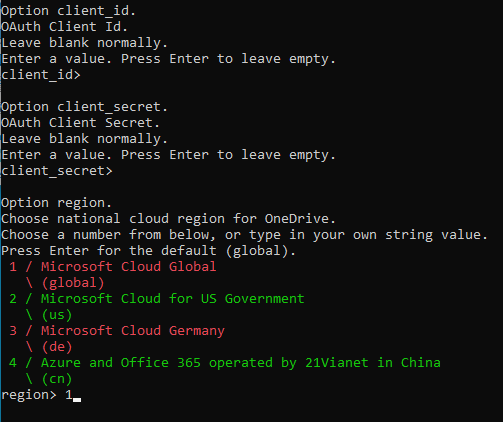Screen dimensions: 503x422
Task: Click the region> prompt input
Action: click(x=41, y=395)
